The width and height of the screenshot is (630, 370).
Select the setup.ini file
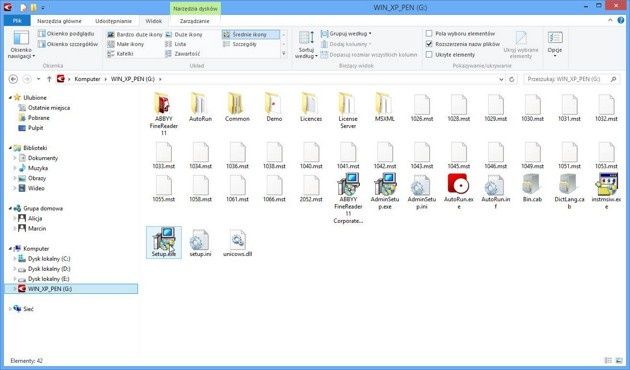pos(200,242)
